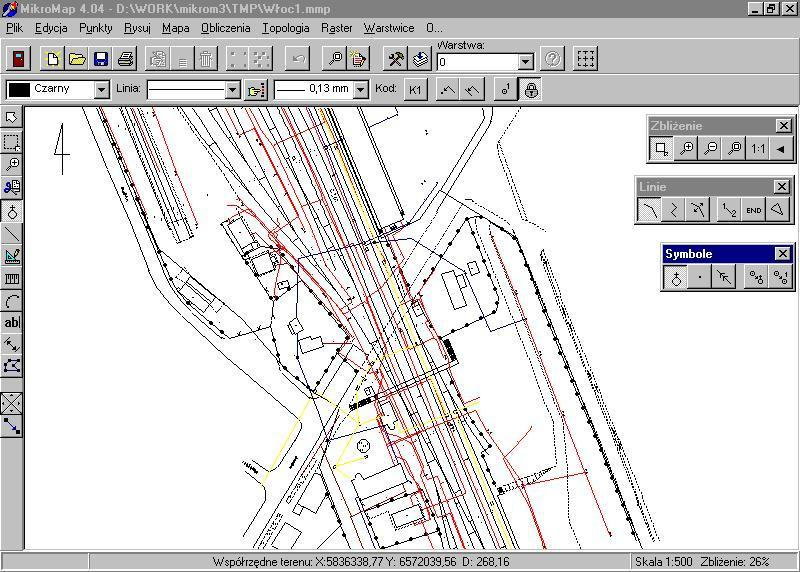Click the Print icon in toolbar
Viewport: 800px width, 572px height.
coord(125,60)
